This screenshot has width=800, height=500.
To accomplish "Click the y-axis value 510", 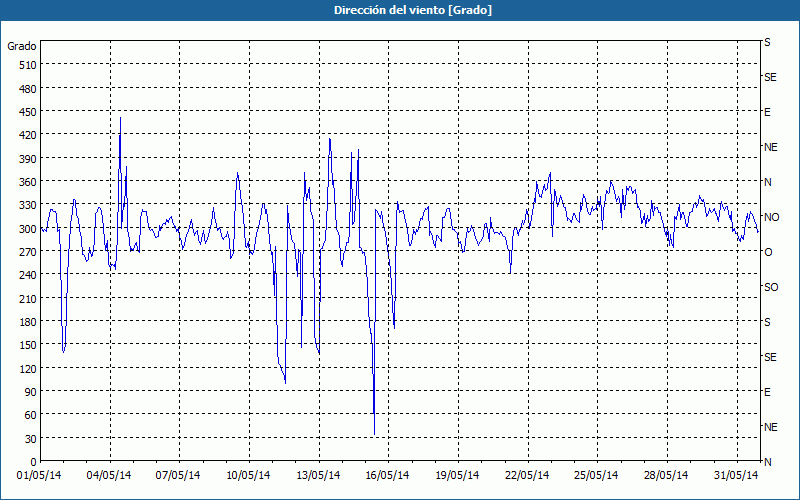I will (28, 65).
